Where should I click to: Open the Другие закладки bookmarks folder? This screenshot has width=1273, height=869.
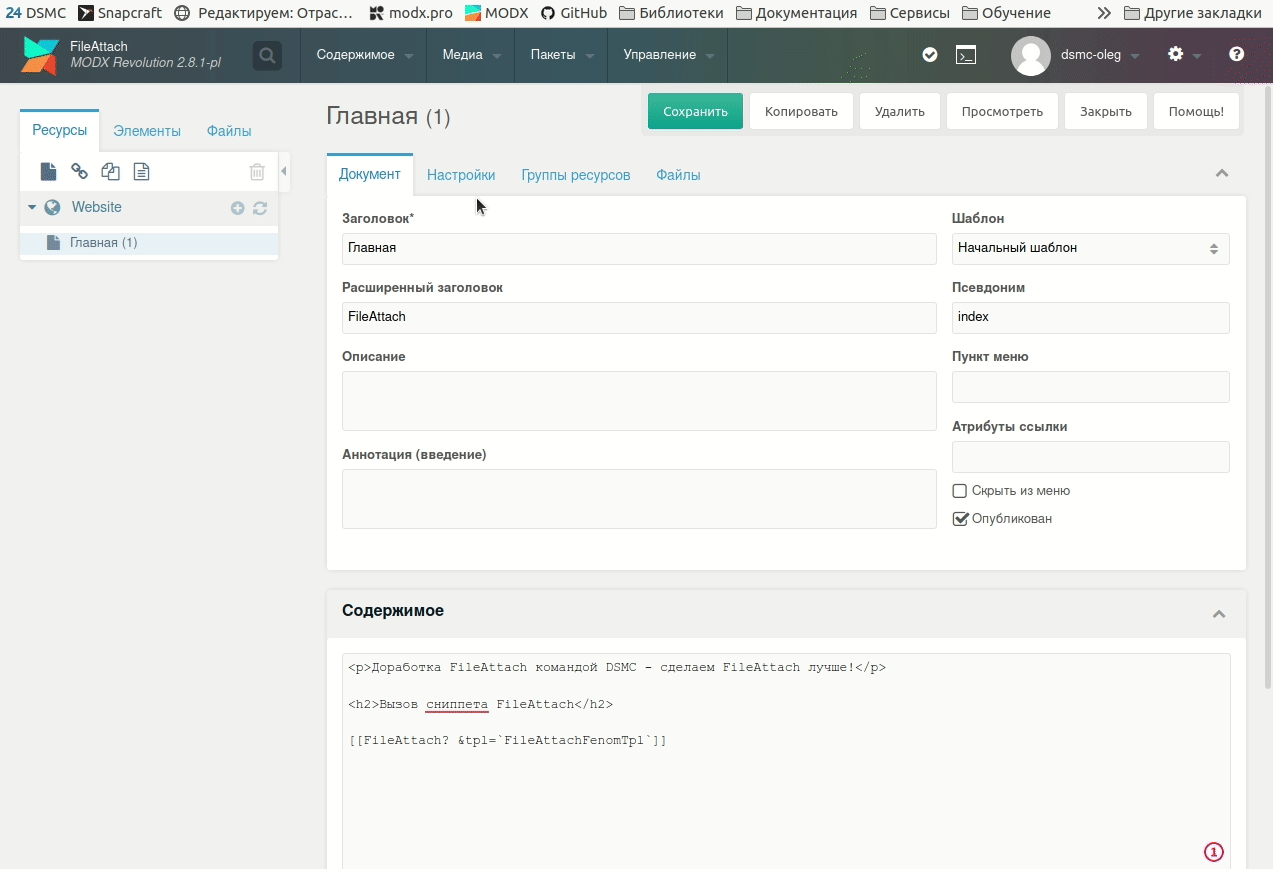[x=1193, y=13]
